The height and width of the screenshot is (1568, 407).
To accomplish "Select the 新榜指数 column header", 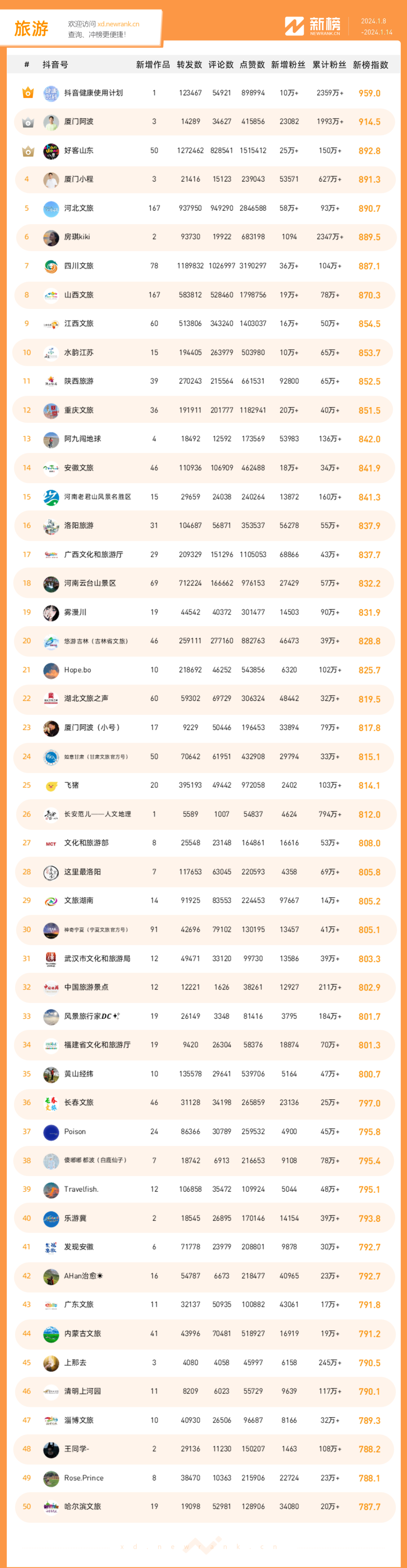I will [370, 65].
